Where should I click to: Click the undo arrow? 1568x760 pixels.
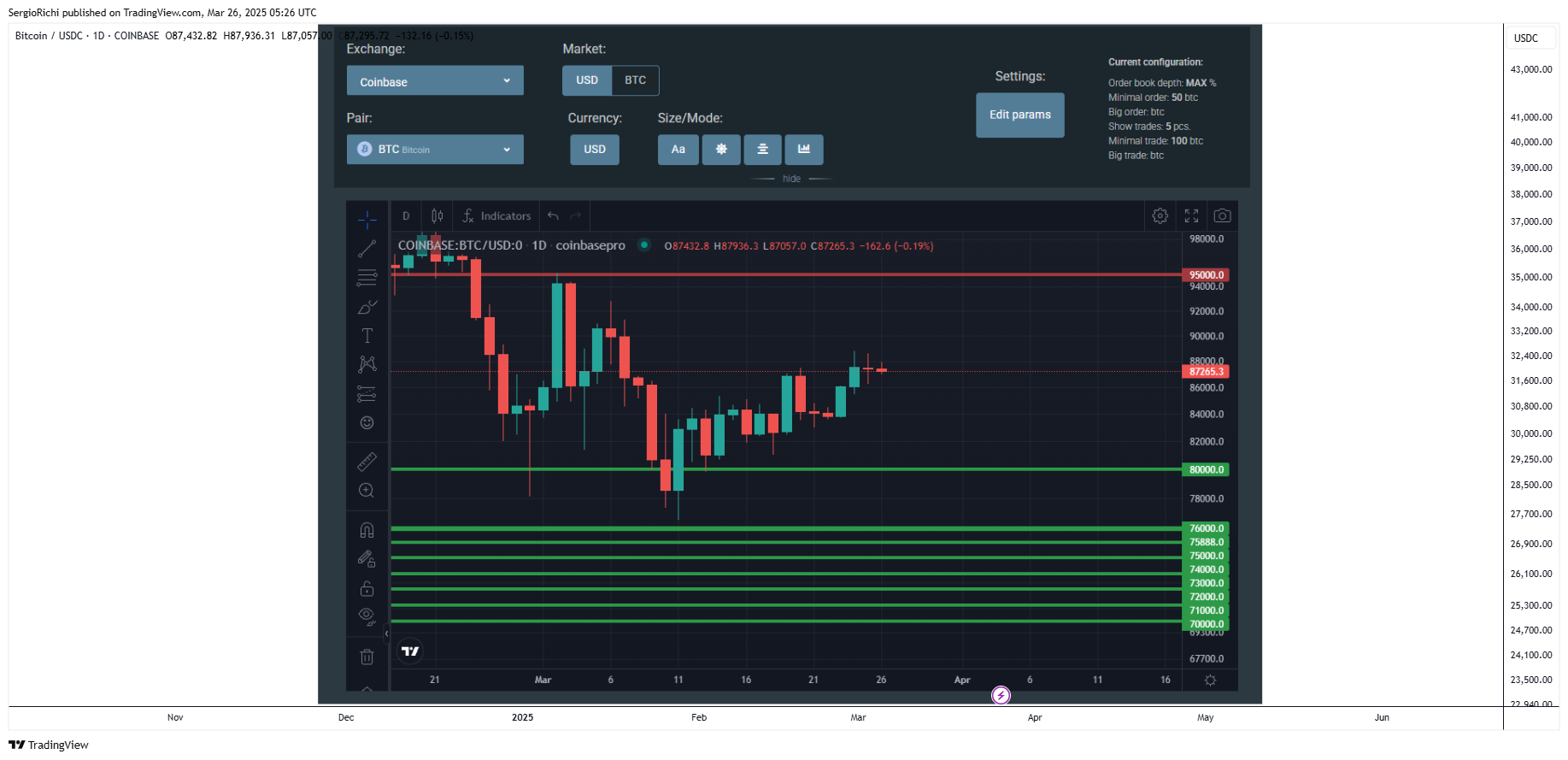pyautogui.click(x=553, y=216)
